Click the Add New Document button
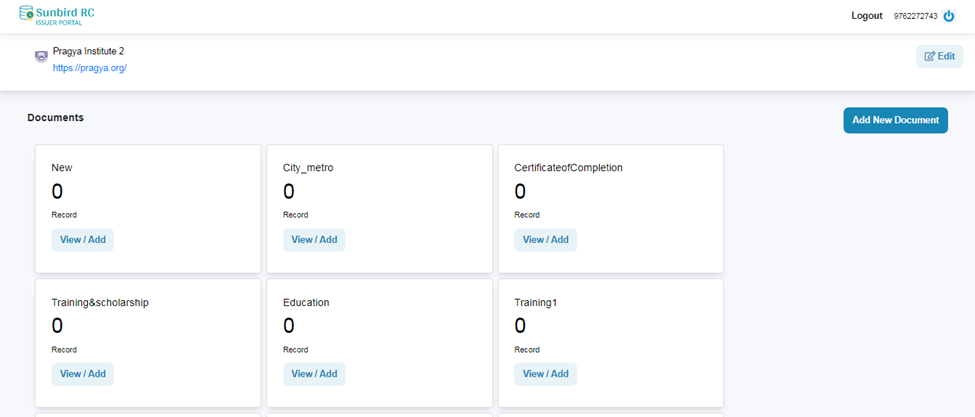 click(895, 120)
